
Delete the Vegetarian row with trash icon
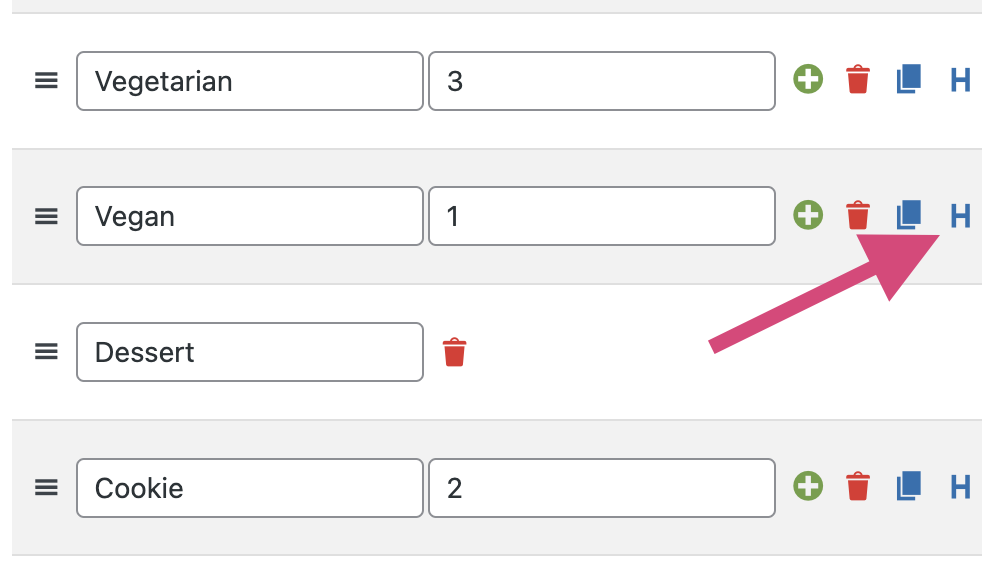(858, 79)
